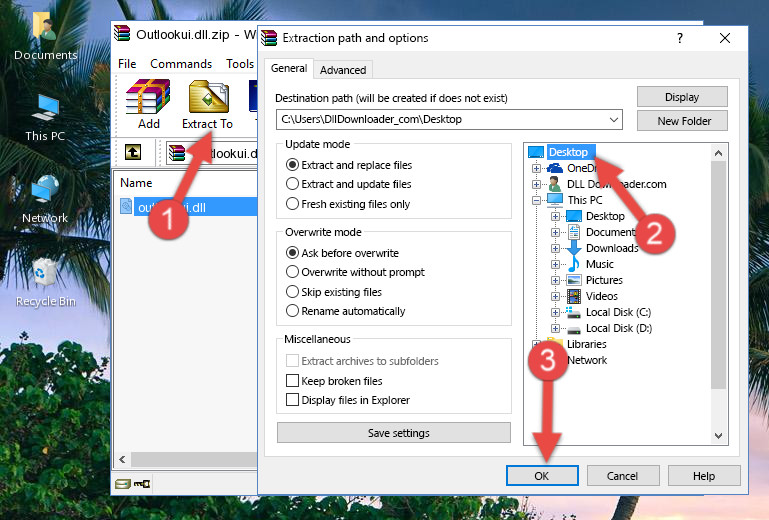Click the Save settings button
The width and height of the screenshot is (769, 520).
pyautogui.click(x=394, y=433)
